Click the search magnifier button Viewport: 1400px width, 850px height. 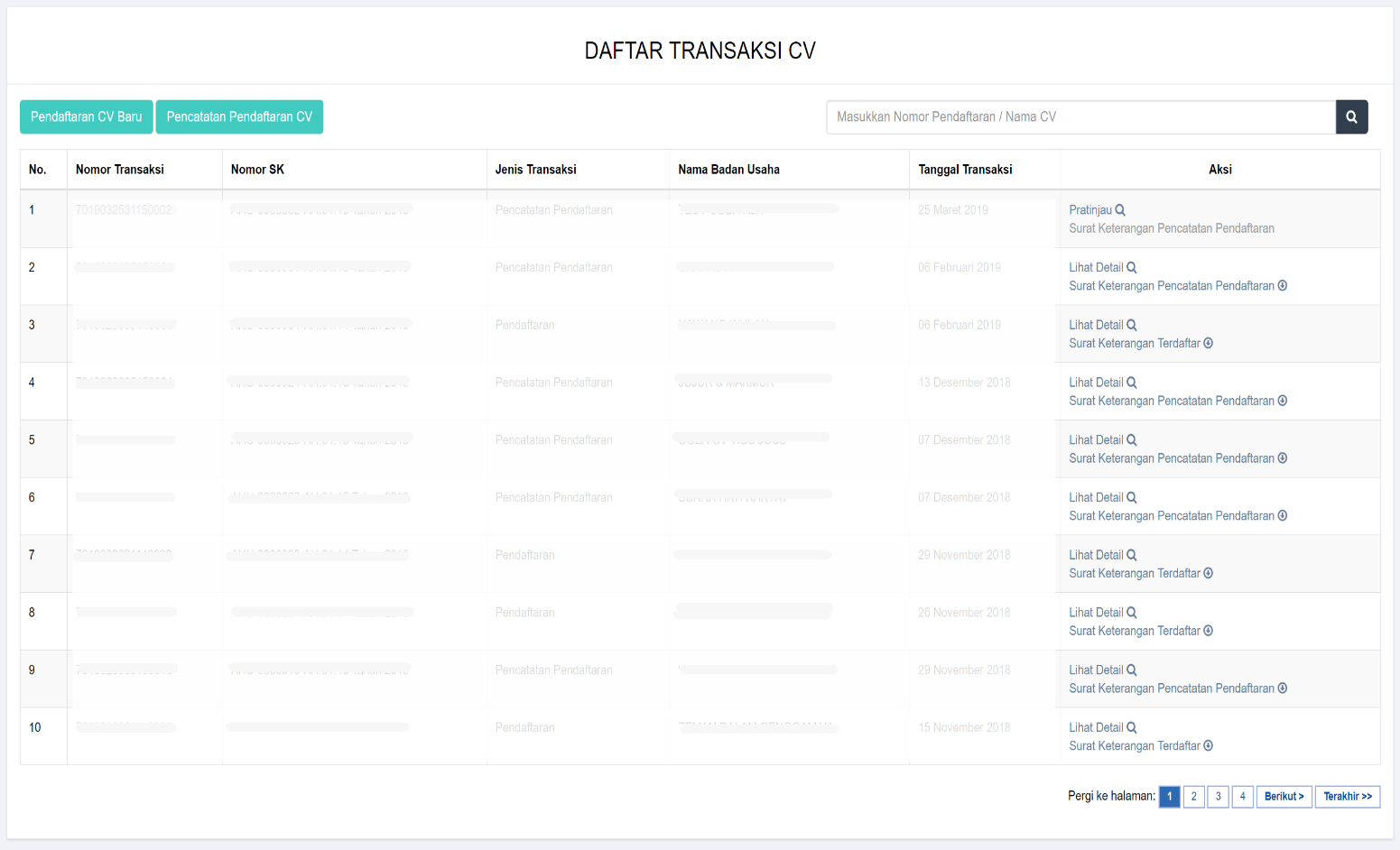tap(1351, 117)
